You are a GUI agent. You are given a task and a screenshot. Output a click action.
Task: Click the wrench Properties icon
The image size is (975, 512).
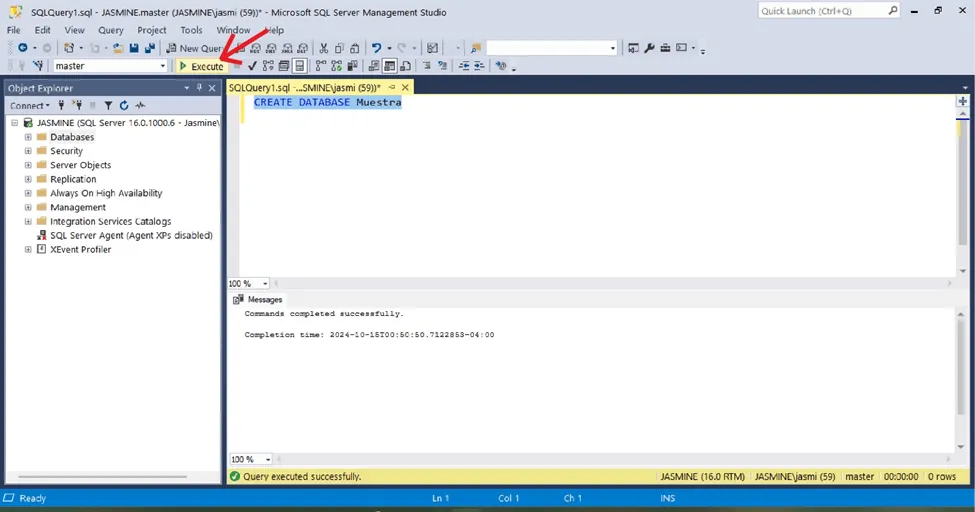coord(650,48)
